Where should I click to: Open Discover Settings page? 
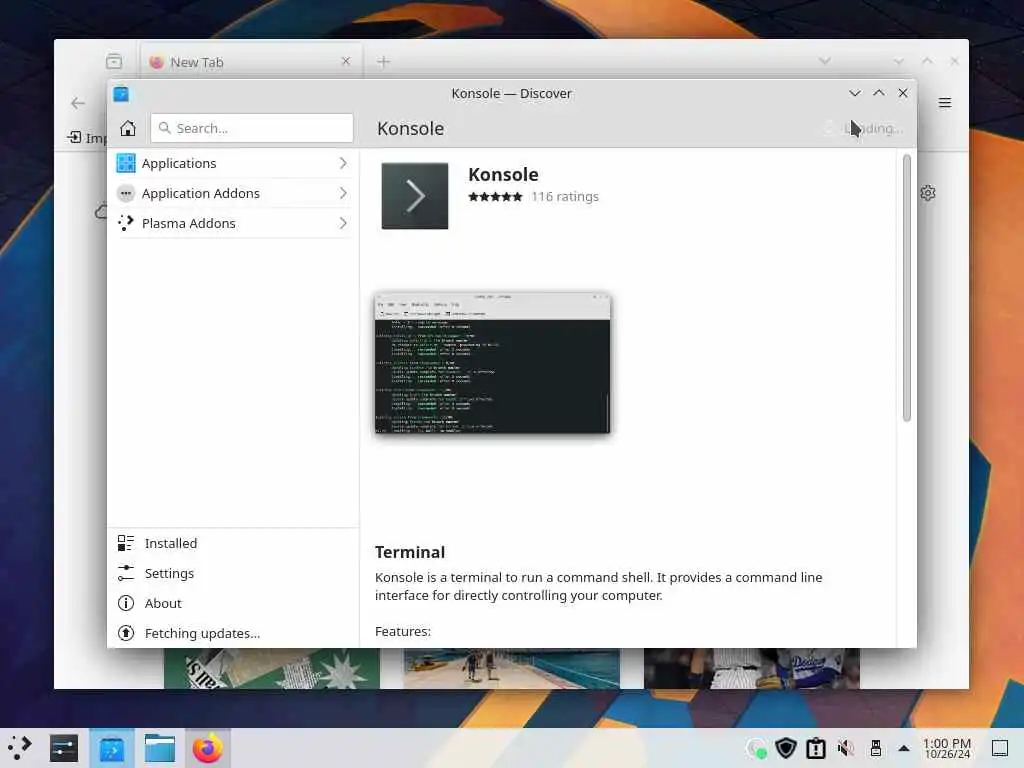tap(233, 573)
